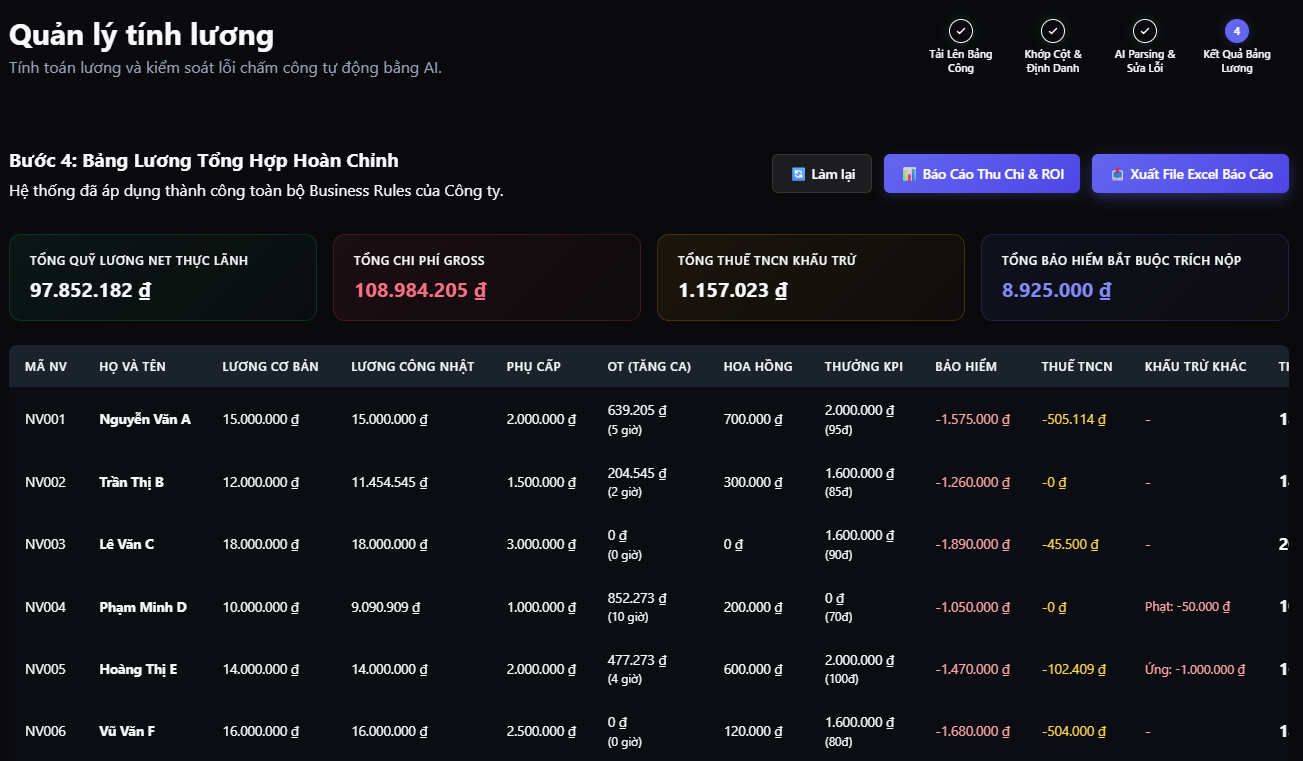The image size is (1303, 761).
Task: Click the 700.000 ₫ commission cell
Action: pyautogui.click(x=754, y=420)
